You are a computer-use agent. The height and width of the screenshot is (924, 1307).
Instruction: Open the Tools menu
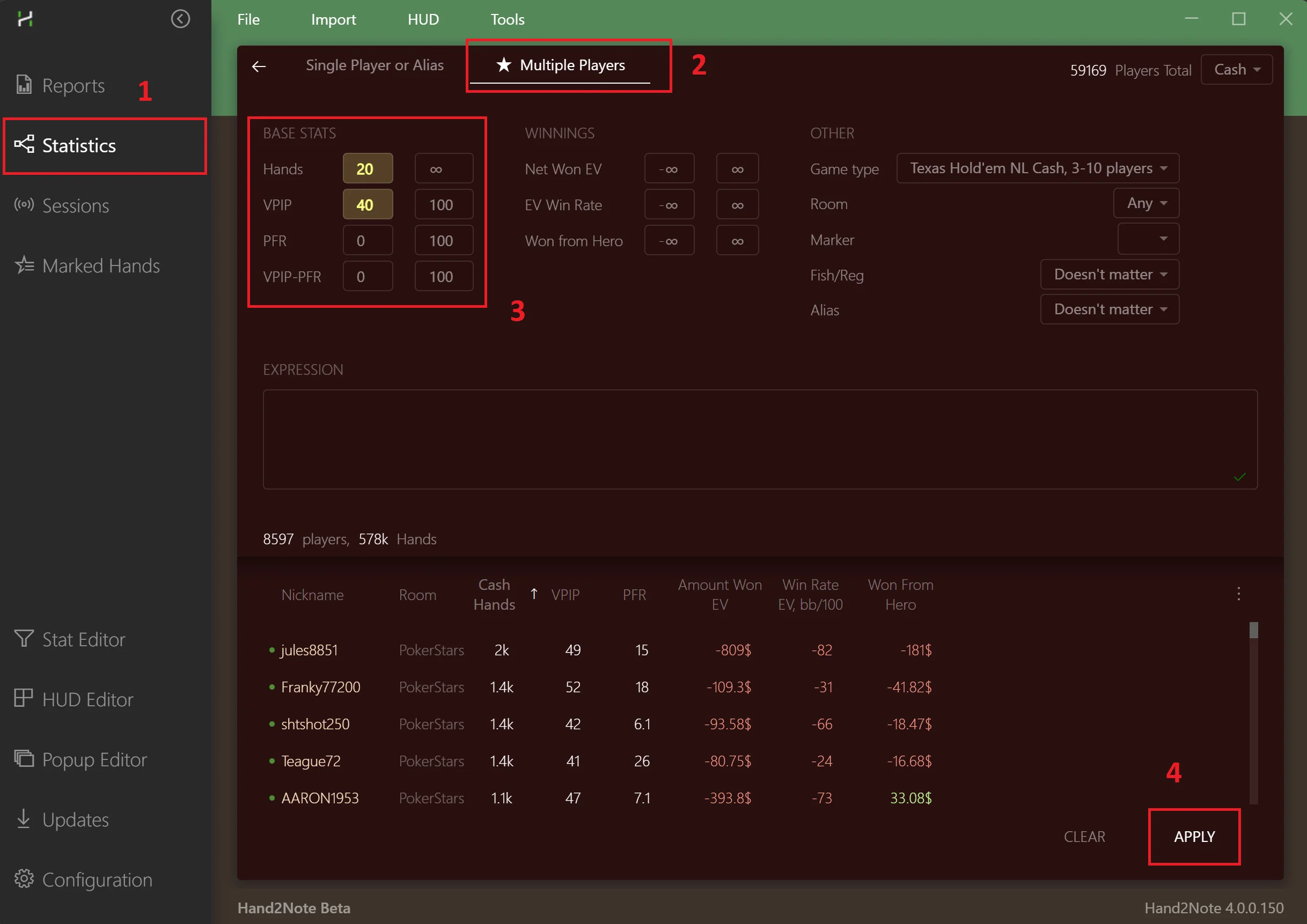(506, 19)
